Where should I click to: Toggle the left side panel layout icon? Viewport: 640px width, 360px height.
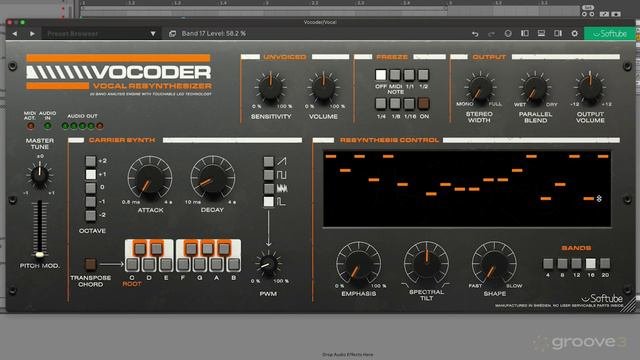[525, 33]
